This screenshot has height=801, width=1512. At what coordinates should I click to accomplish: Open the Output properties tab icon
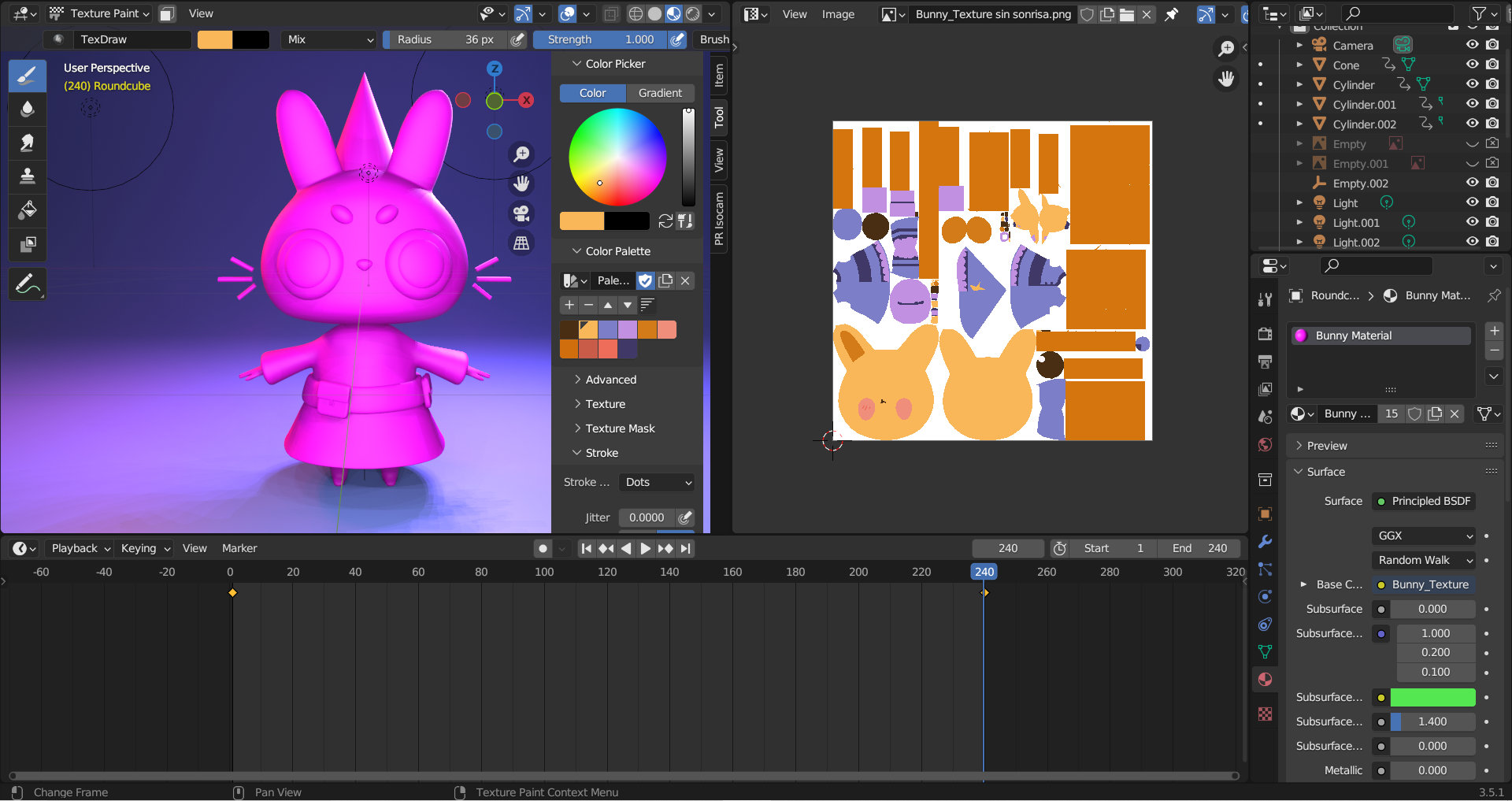(1266, 362)
